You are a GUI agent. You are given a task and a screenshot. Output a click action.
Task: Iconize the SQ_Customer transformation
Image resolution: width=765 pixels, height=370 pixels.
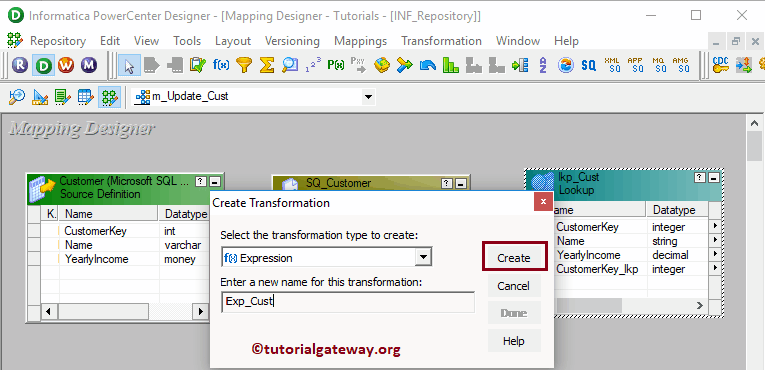(462, 184)
